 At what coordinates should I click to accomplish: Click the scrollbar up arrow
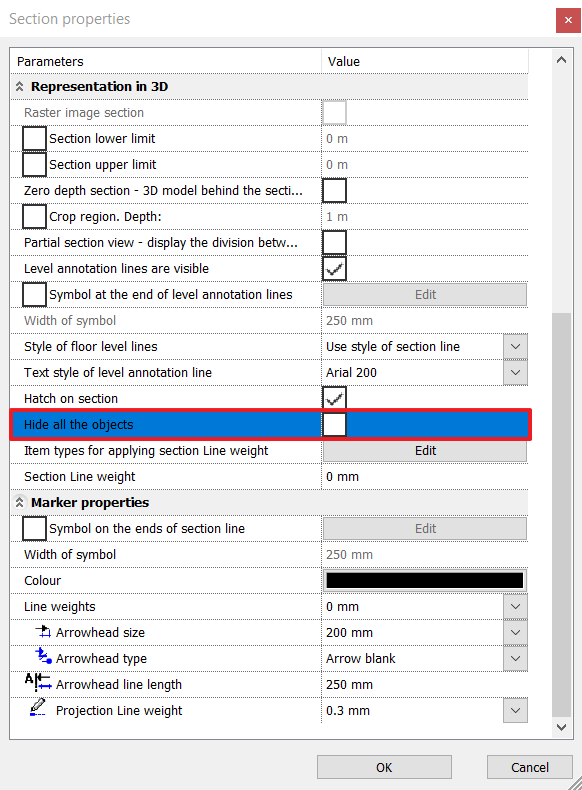[561, 60]
